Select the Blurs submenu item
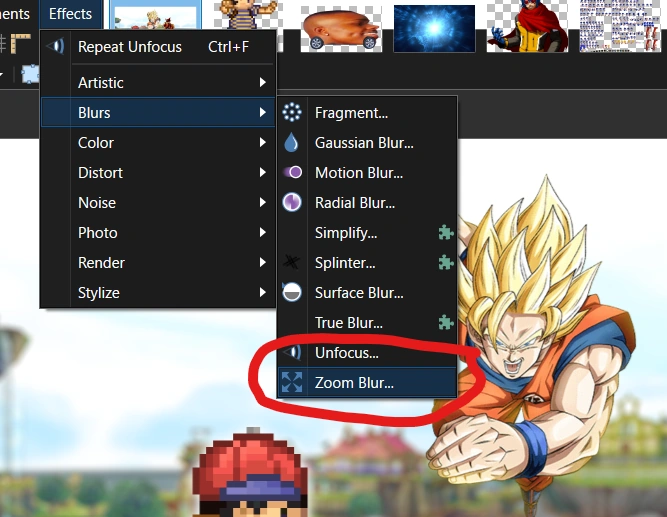 point(158,112)
